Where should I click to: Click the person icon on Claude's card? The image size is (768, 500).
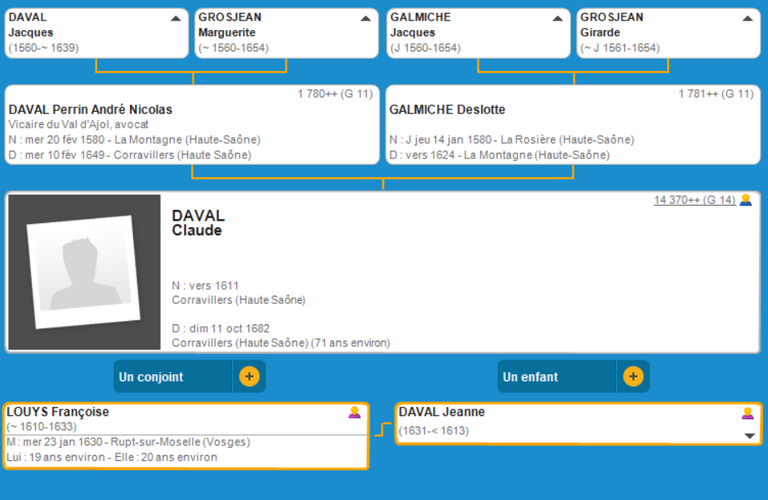click(x=745, y=200)
